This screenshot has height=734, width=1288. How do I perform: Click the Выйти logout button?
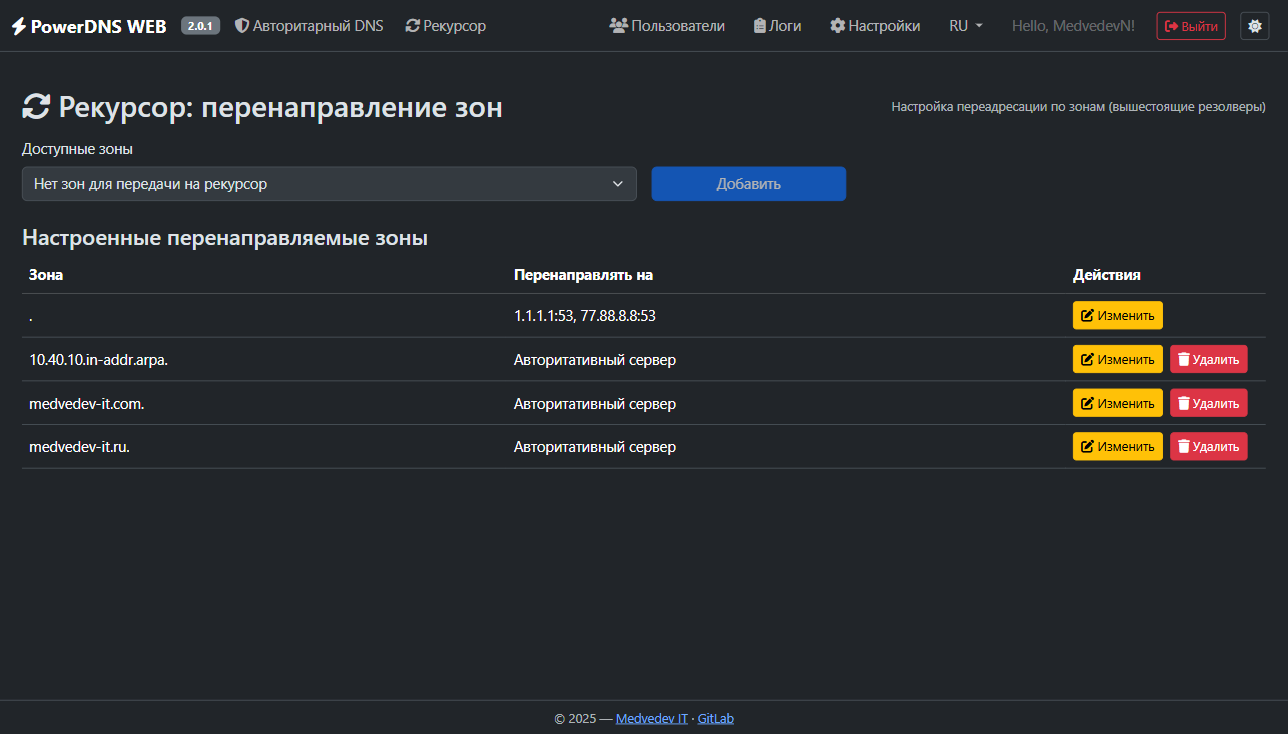coord(1190,26)
